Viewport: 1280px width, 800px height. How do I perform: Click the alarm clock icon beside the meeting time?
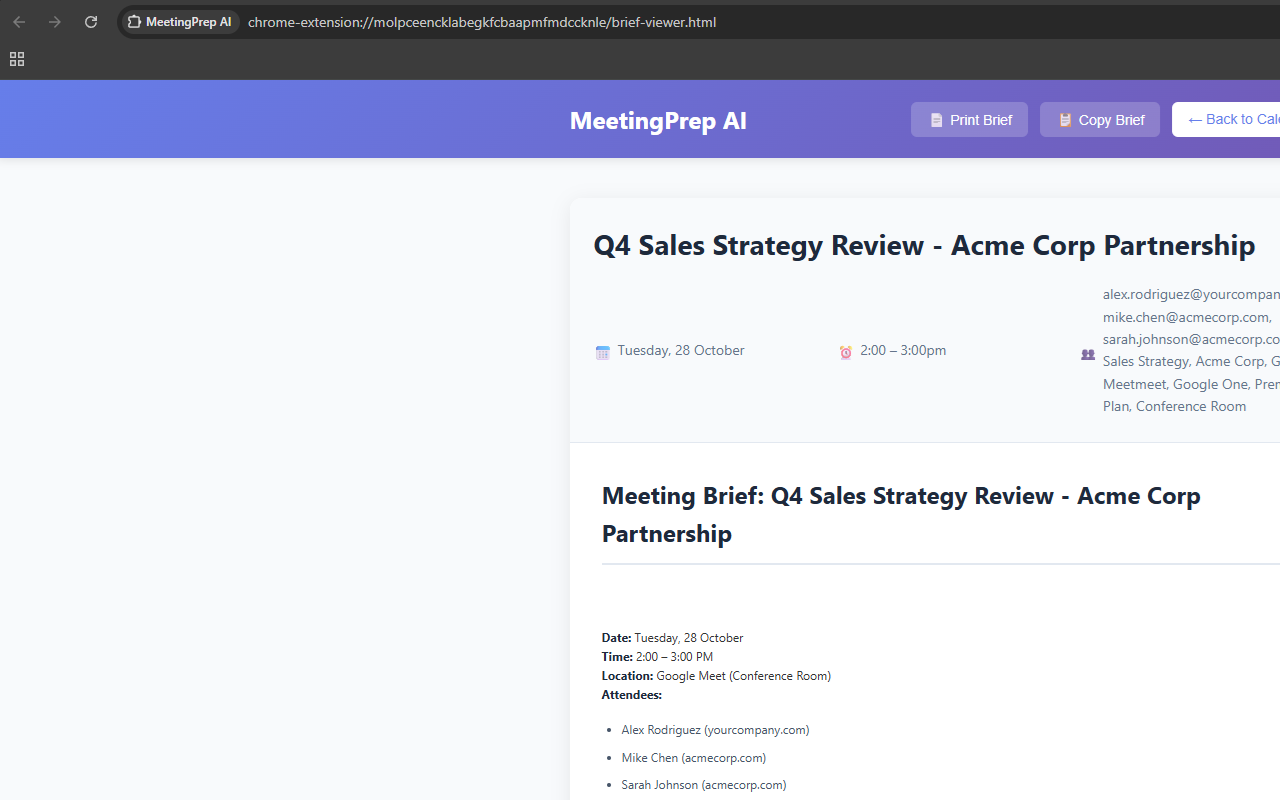(x=845, y=352)
